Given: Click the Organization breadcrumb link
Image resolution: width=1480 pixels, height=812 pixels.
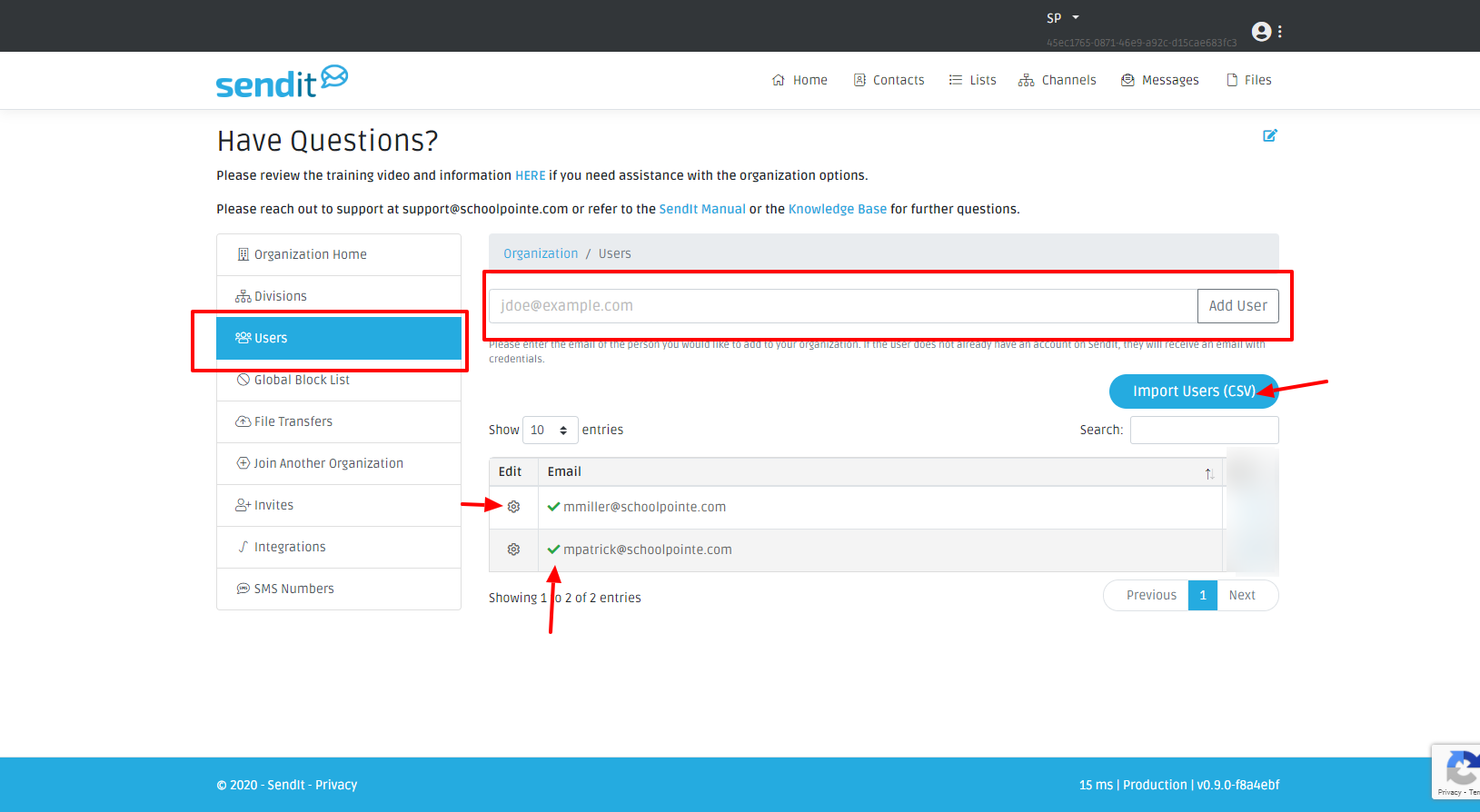Looking at the screenshot, I should click(x=541, y=253).
